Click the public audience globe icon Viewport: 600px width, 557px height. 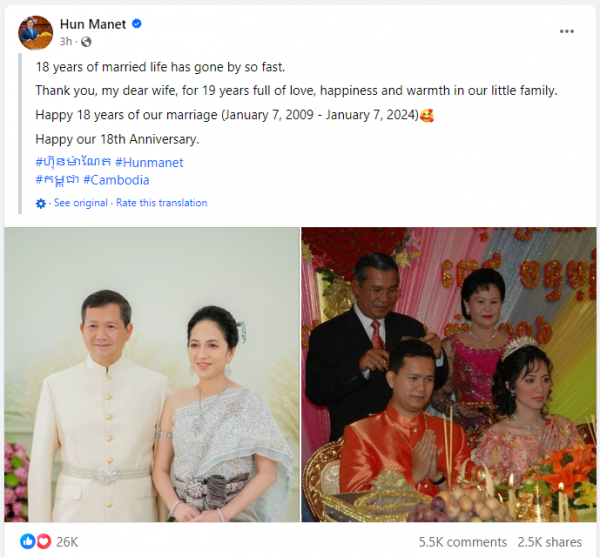point(86,41)
